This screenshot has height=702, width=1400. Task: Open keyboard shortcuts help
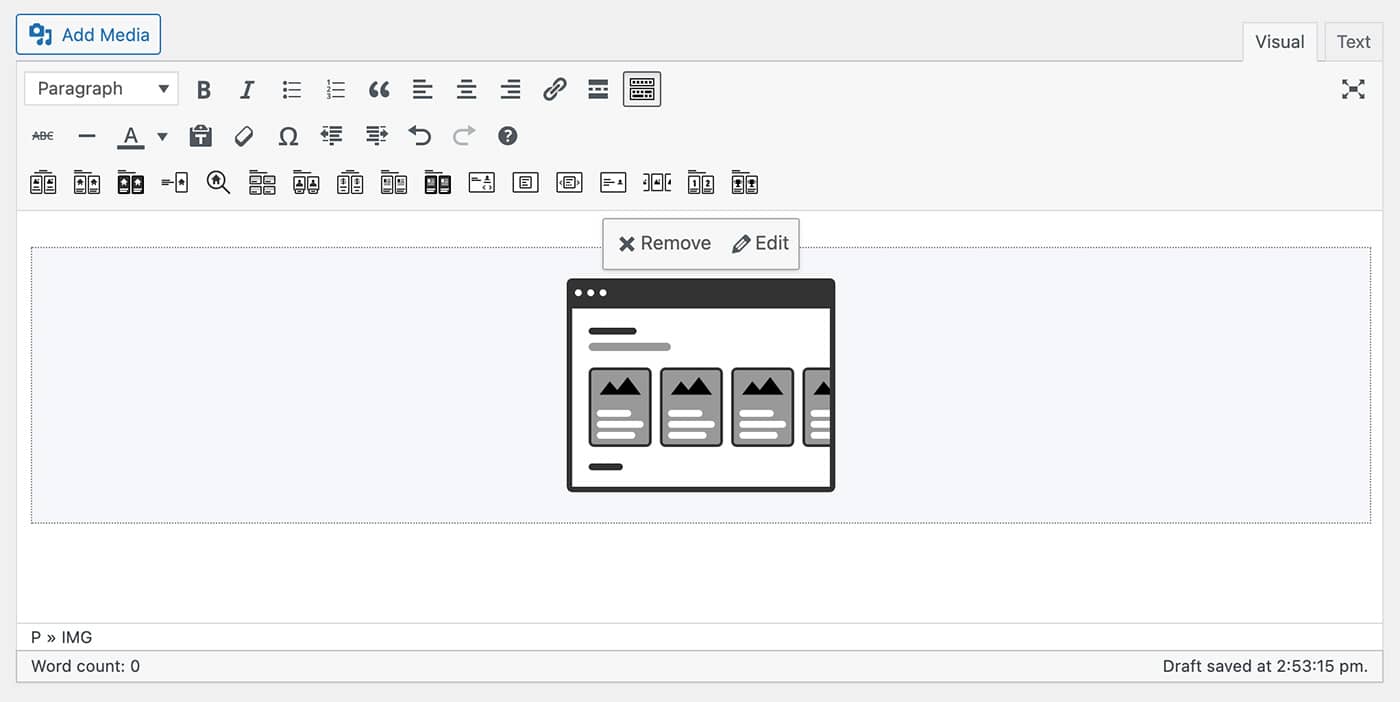(508, 136)
